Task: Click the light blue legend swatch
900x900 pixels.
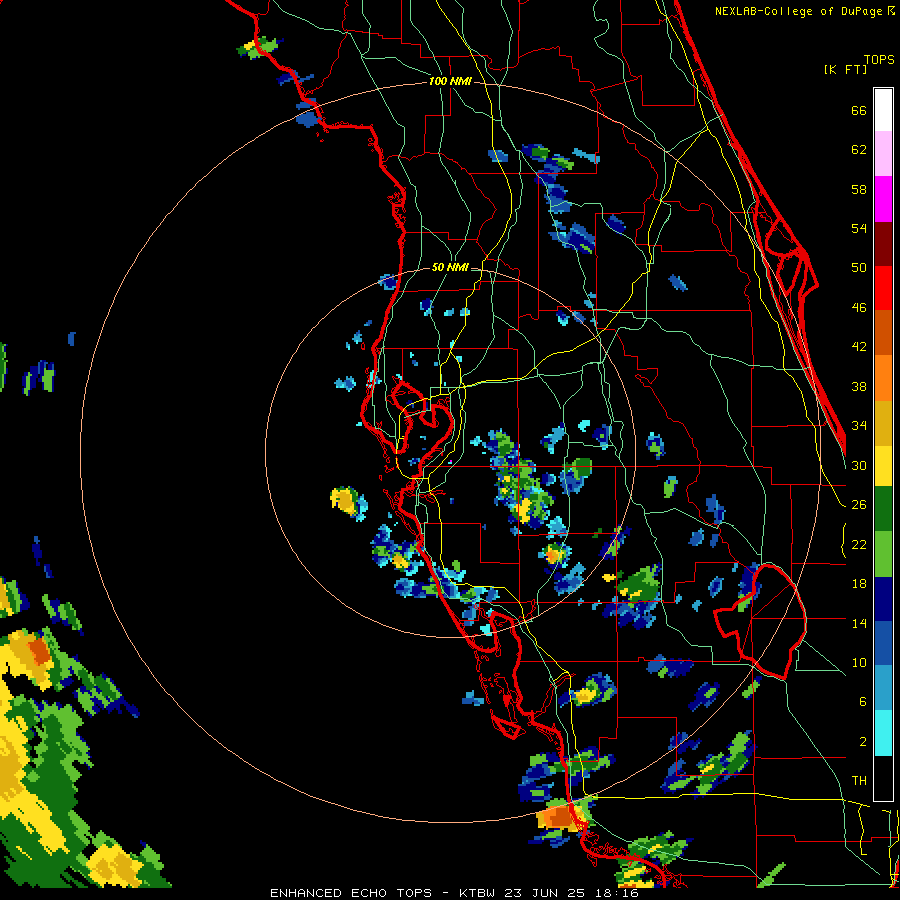Action: pyautogui.click(x=883, y=688)
